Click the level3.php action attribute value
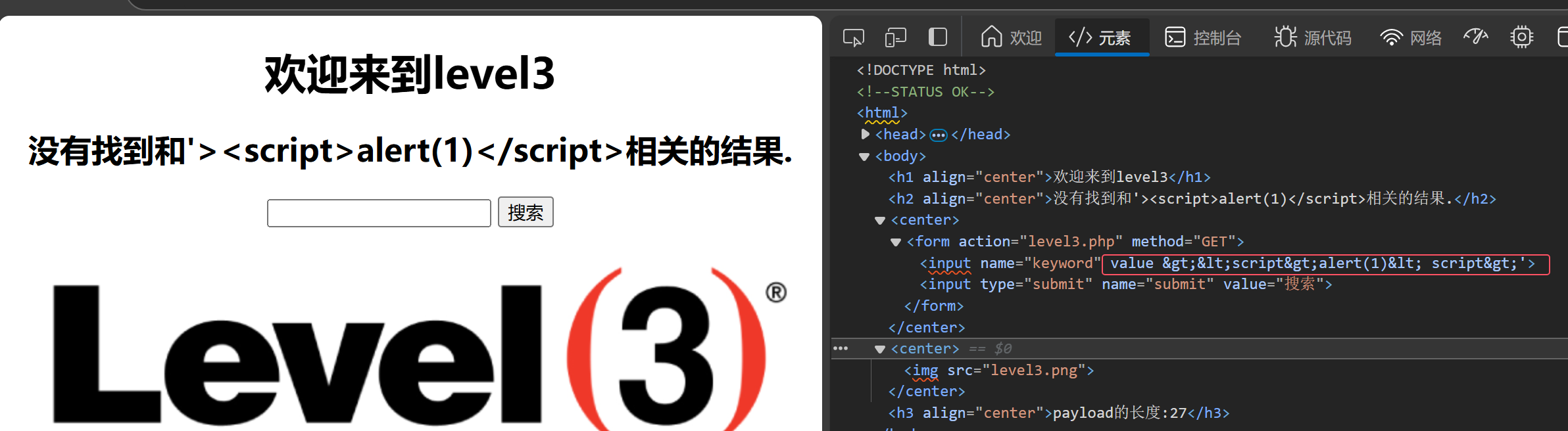The image size is (1568, 431). (1071, 242)
